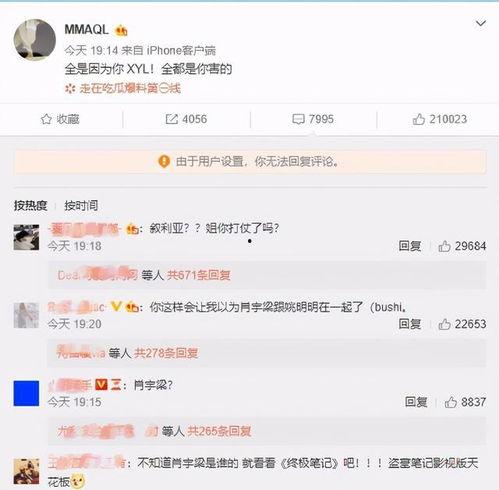Expand the 共278条回复 reply thread
The image size is (499, 490).
166,353
